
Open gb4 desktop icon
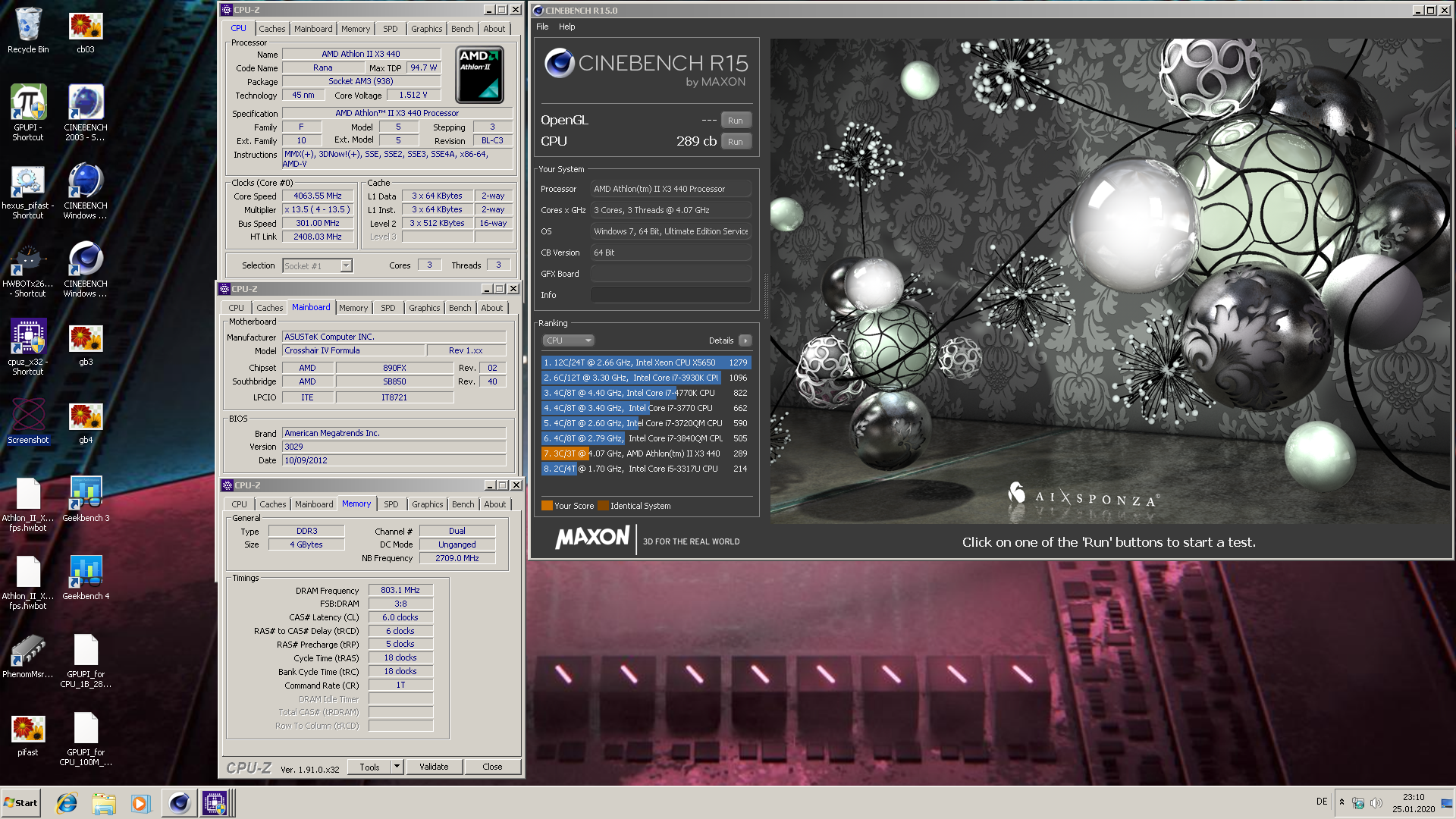click(86, 422)
